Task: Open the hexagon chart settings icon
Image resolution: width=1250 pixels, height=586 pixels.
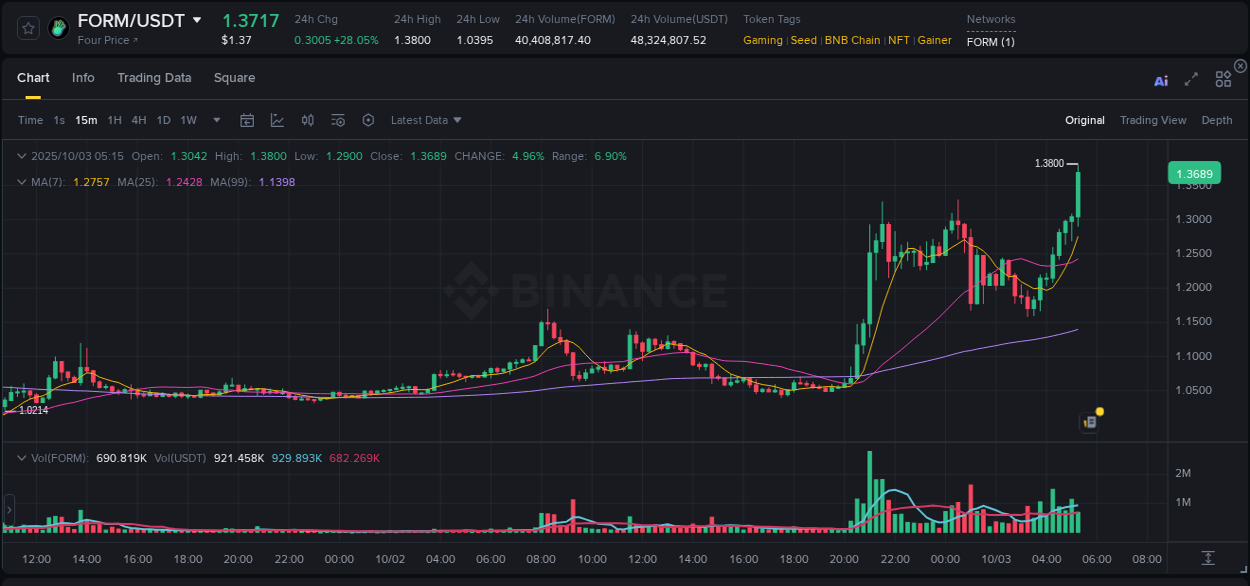Action: [368, 120]
